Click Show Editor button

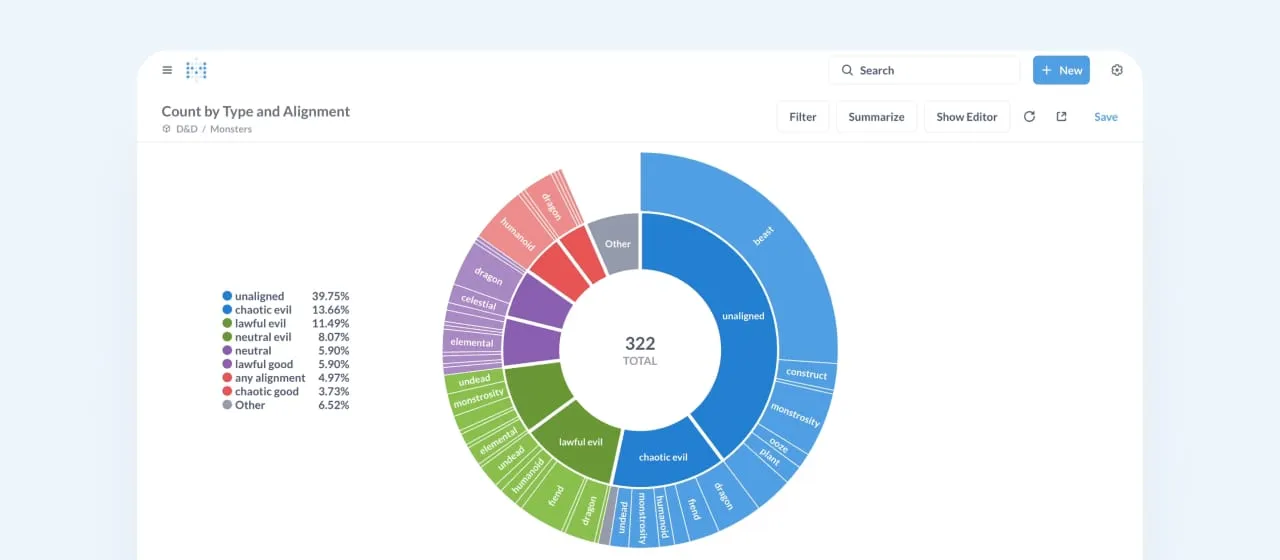(x=966, y=117)
